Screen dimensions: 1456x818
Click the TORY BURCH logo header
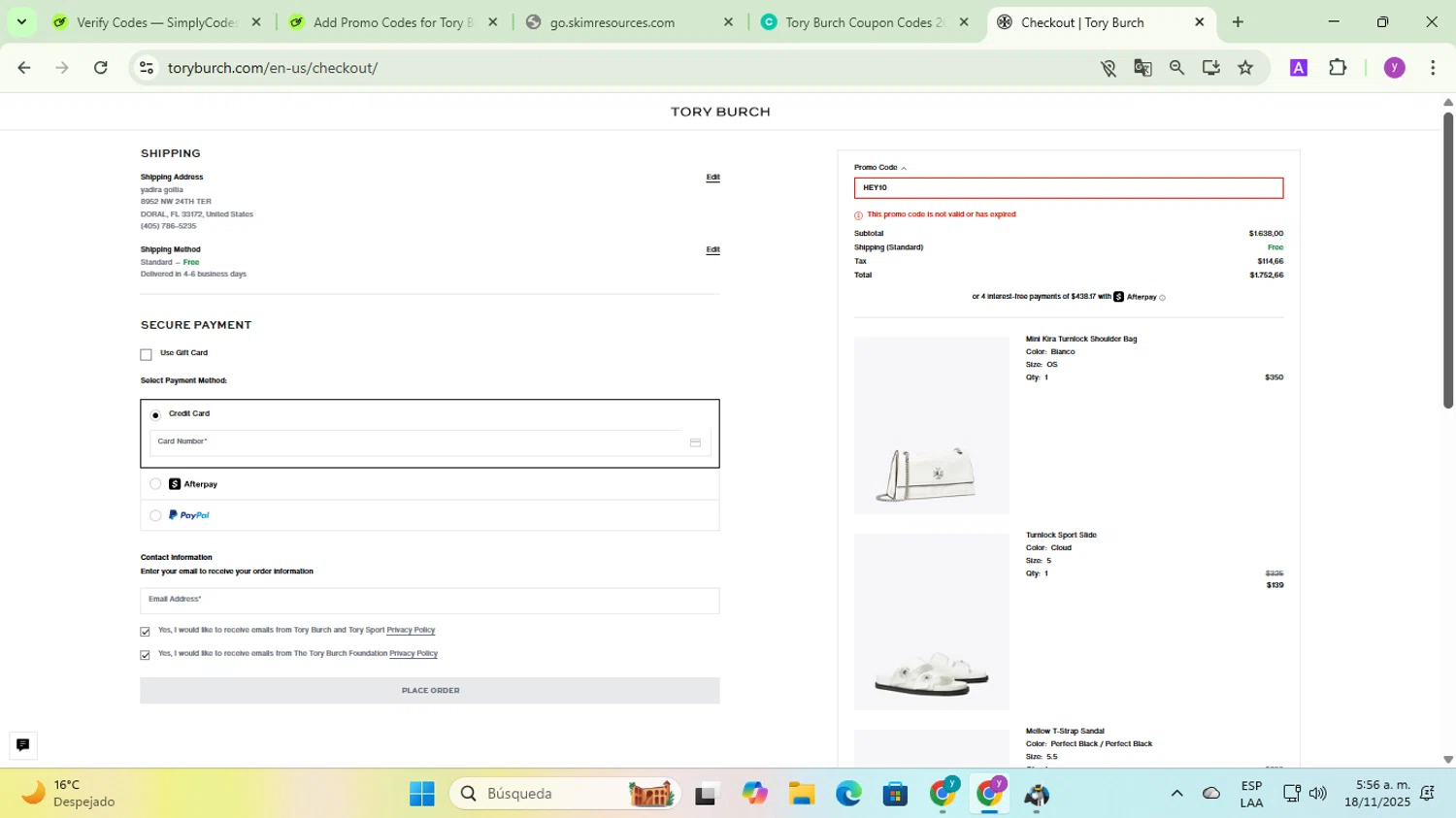tap(720, 112)
